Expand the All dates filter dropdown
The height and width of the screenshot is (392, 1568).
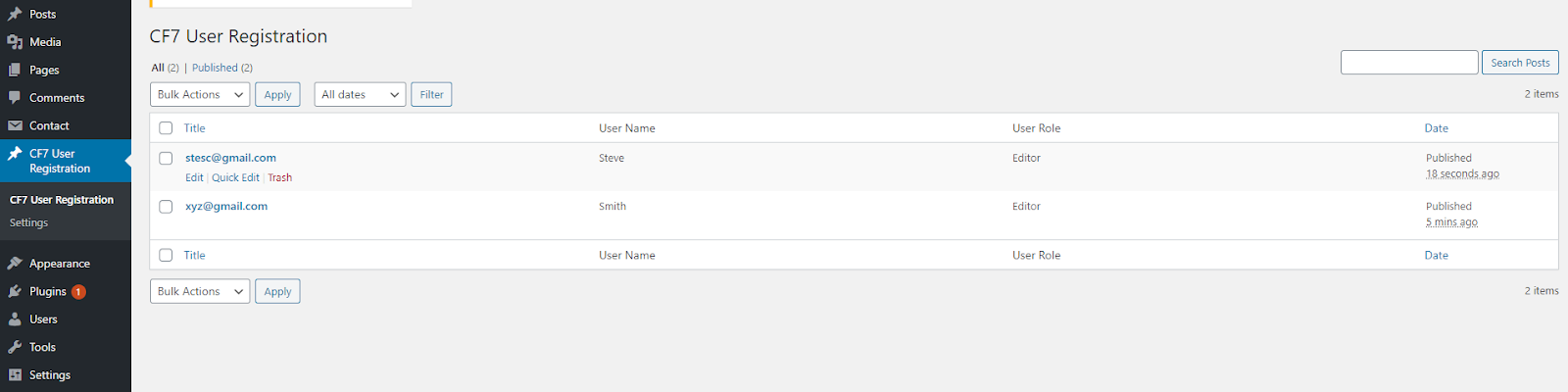click(x=360, y=95)
